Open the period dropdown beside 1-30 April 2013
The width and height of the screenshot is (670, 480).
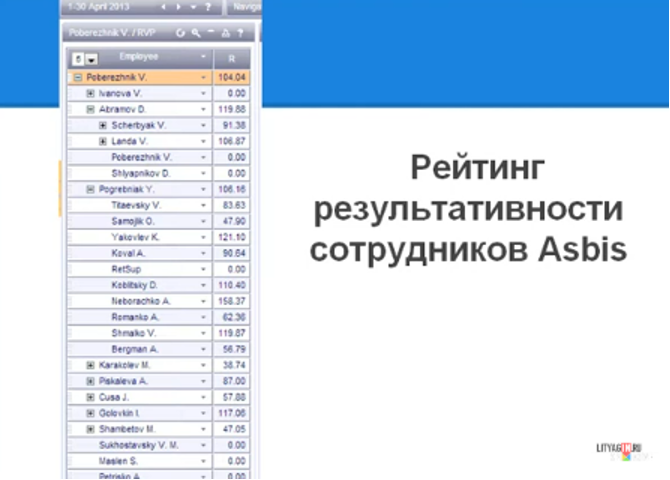click(x=193, y=7)
